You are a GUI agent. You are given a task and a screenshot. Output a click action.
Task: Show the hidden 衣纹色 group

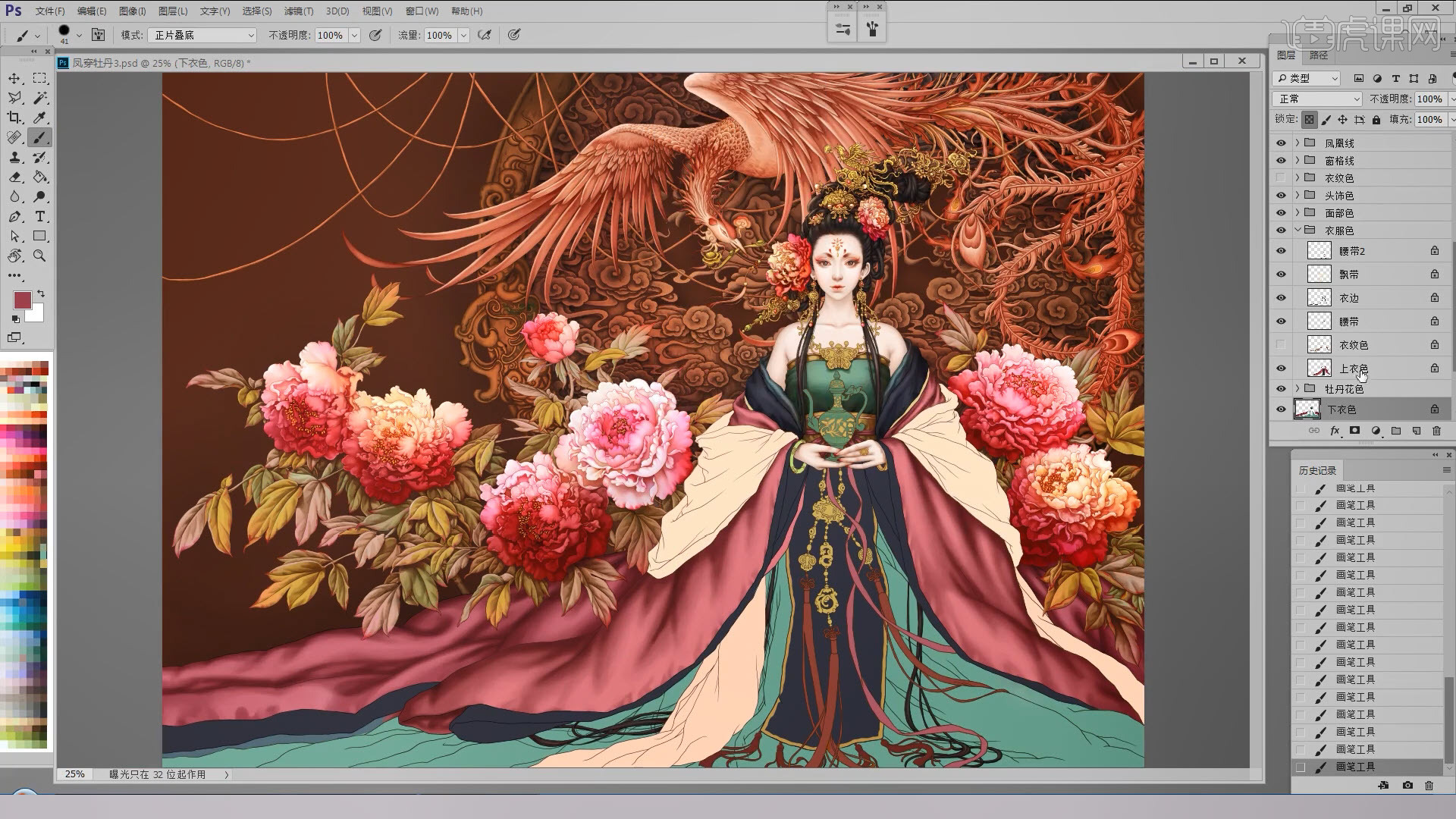(x=1281, y=177)
